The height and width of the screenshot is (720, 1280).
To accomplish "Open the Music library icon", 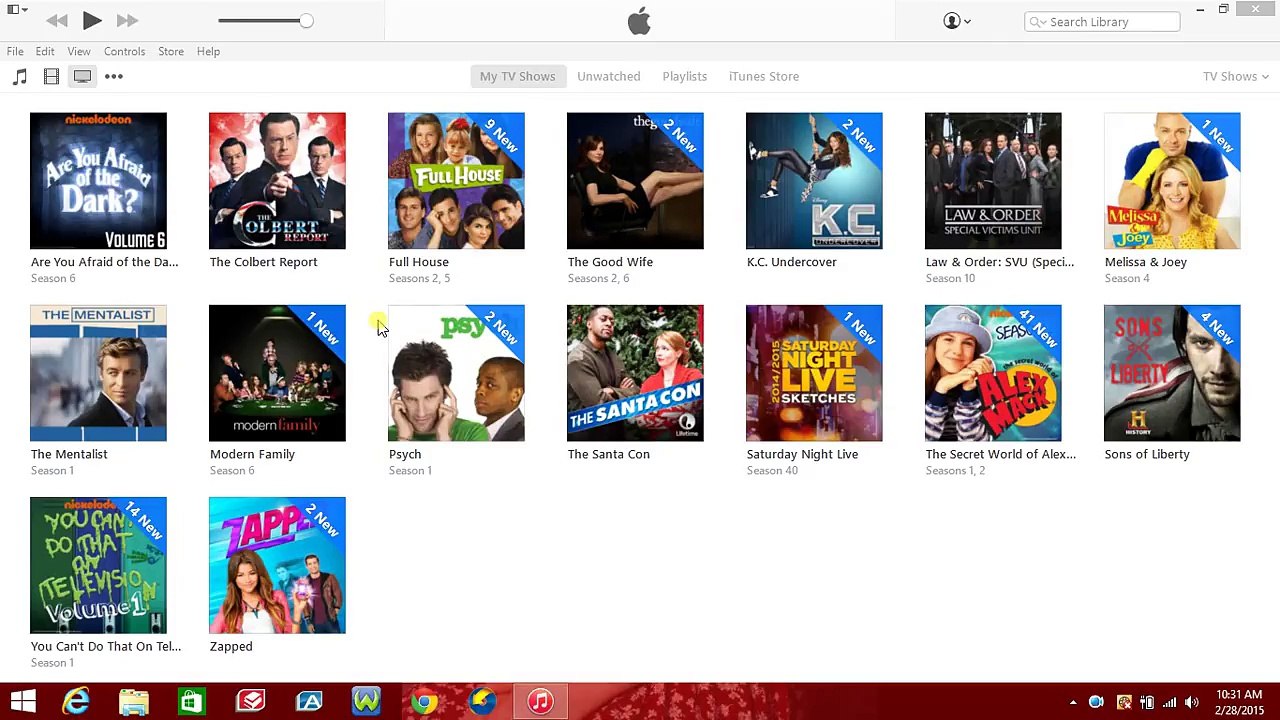I will tap(20, 76).
